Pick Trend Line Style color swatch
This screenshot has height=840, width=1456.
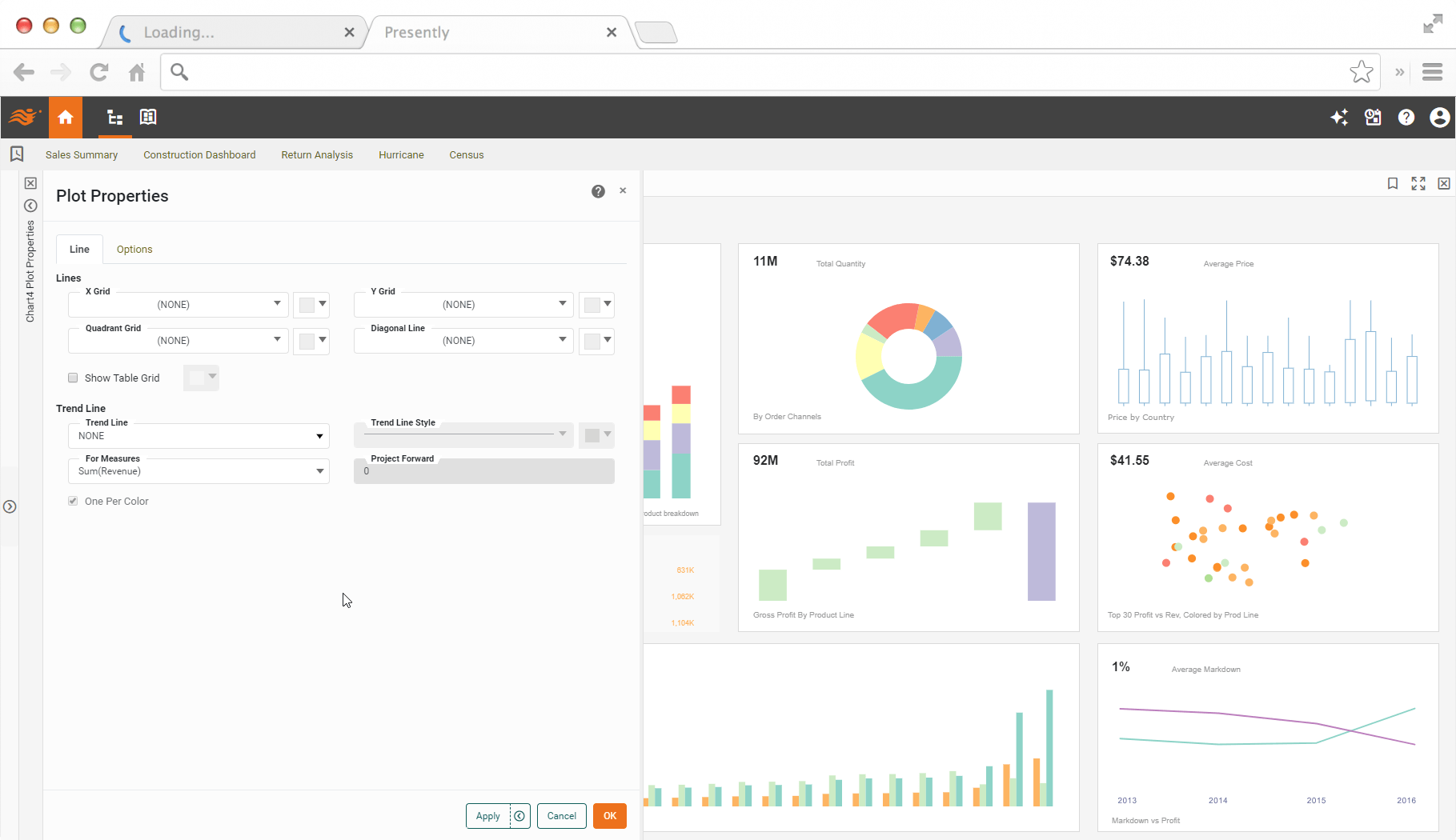[596, 434]
